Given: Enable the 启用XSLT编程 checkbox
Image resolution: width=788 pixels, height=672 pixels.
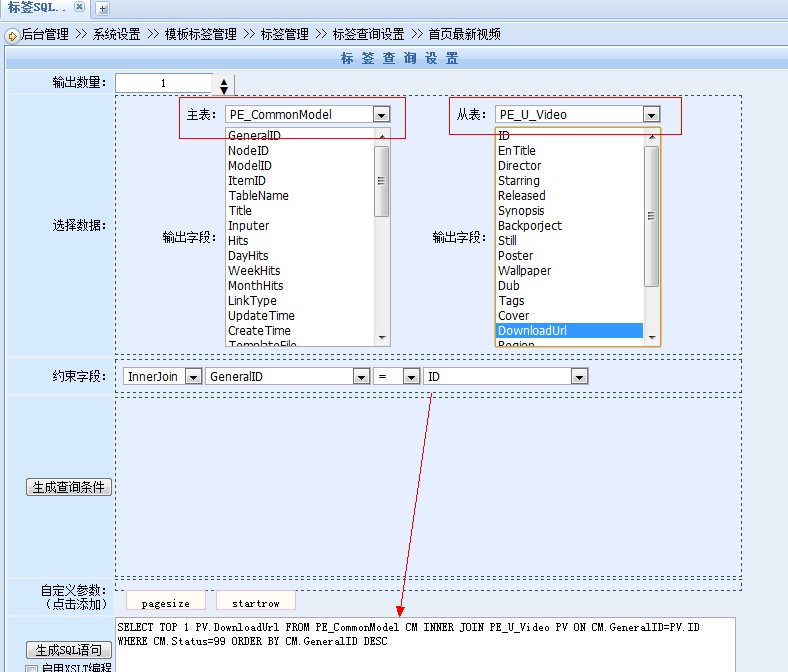Looking at the screenshot, I should [31, 668].
